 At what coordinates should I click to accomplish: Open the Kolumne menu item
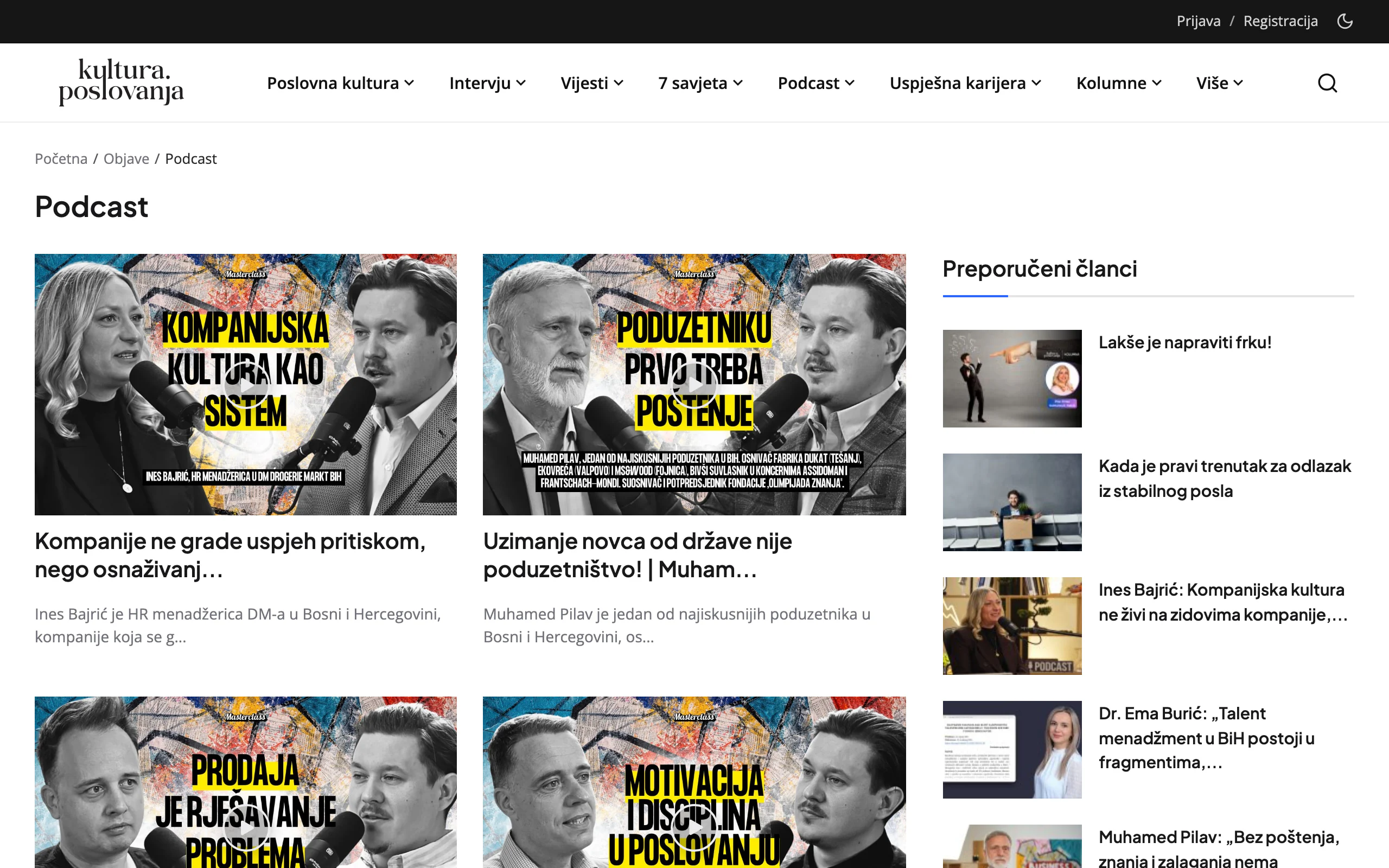pos(1118,82)
